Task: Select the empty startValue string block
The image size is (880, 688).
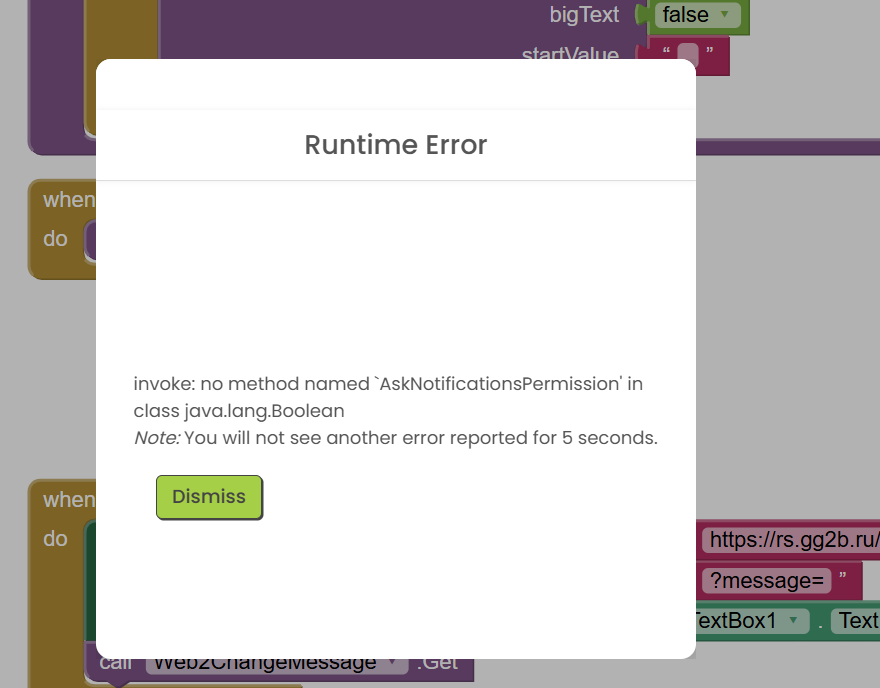Action: click(x=688, y=55)
